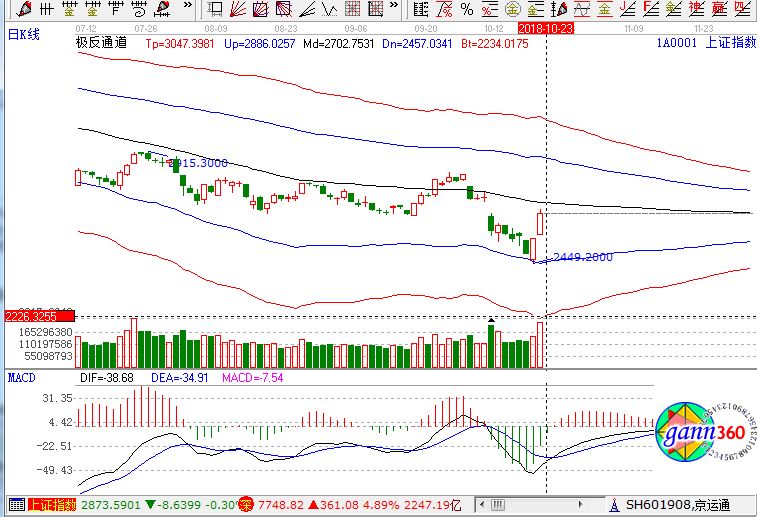Toggle the MACD indicator panel label

(22, 378)
